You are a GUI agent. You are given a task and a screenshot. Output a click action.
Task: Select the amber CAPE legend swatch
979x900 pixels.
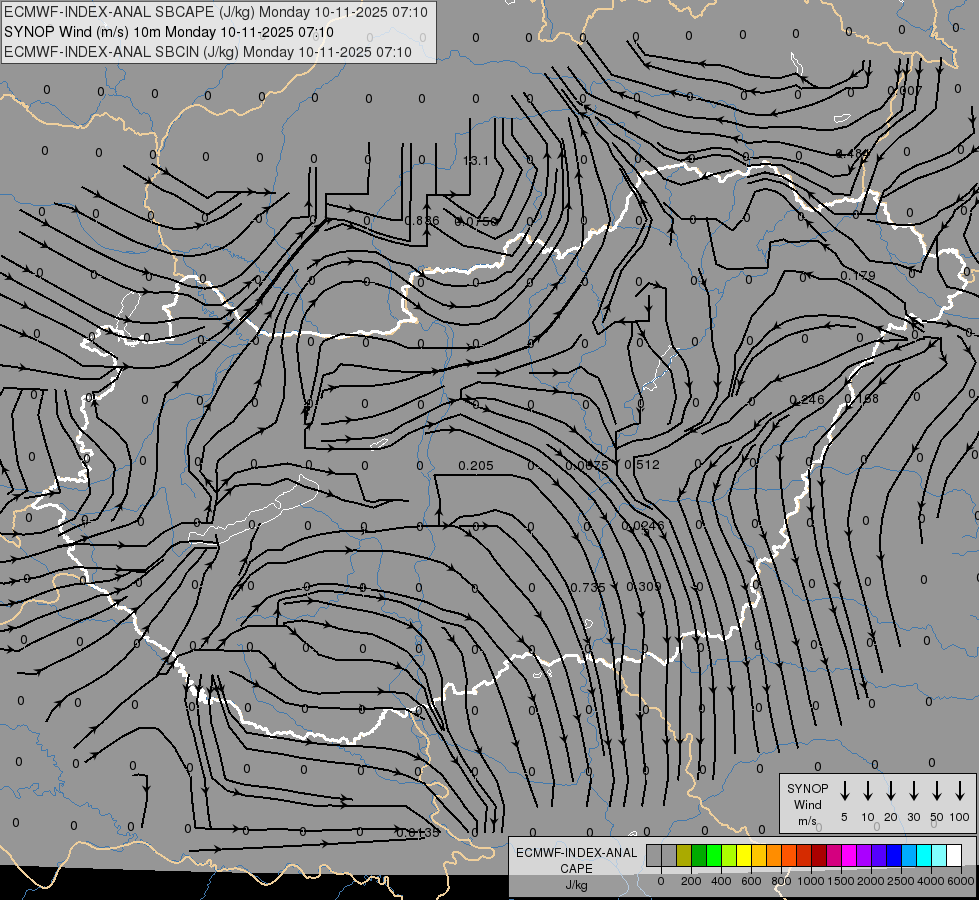tap(759, 855)
